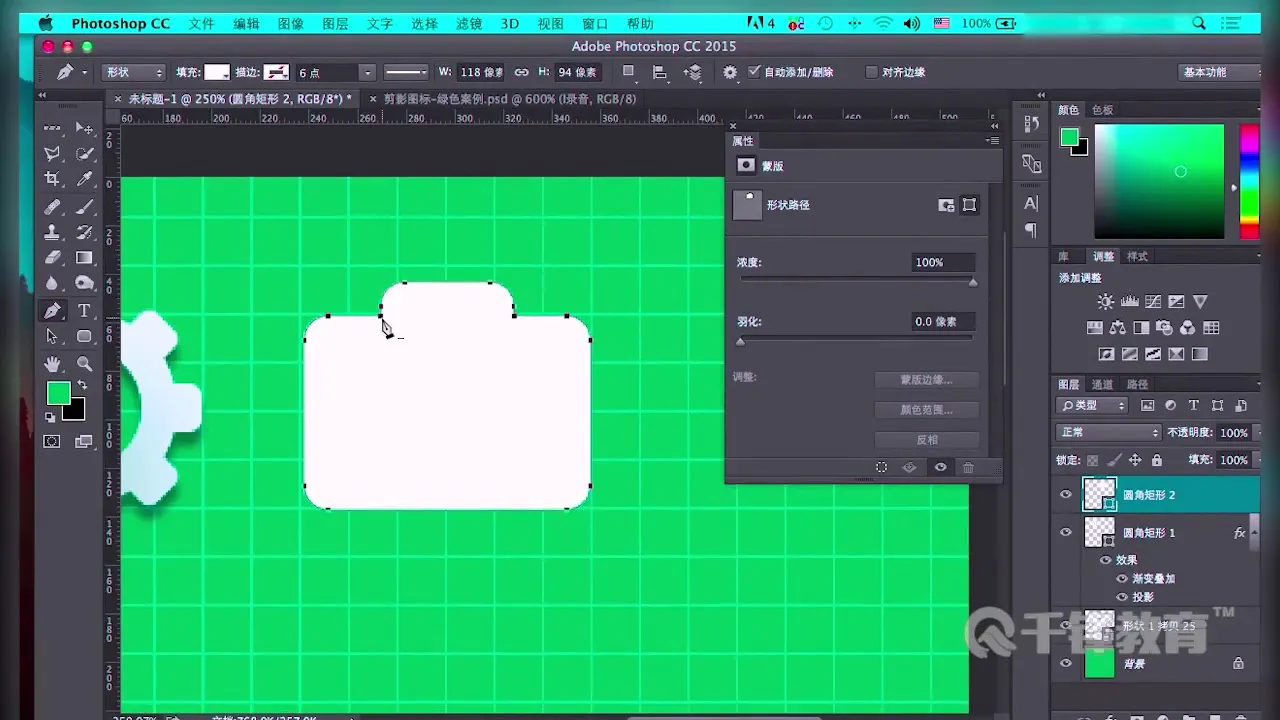Image resolution: width=1280 pixels, height=720 pixels.
Task: Select the Move tool
Action: point(84,128)
